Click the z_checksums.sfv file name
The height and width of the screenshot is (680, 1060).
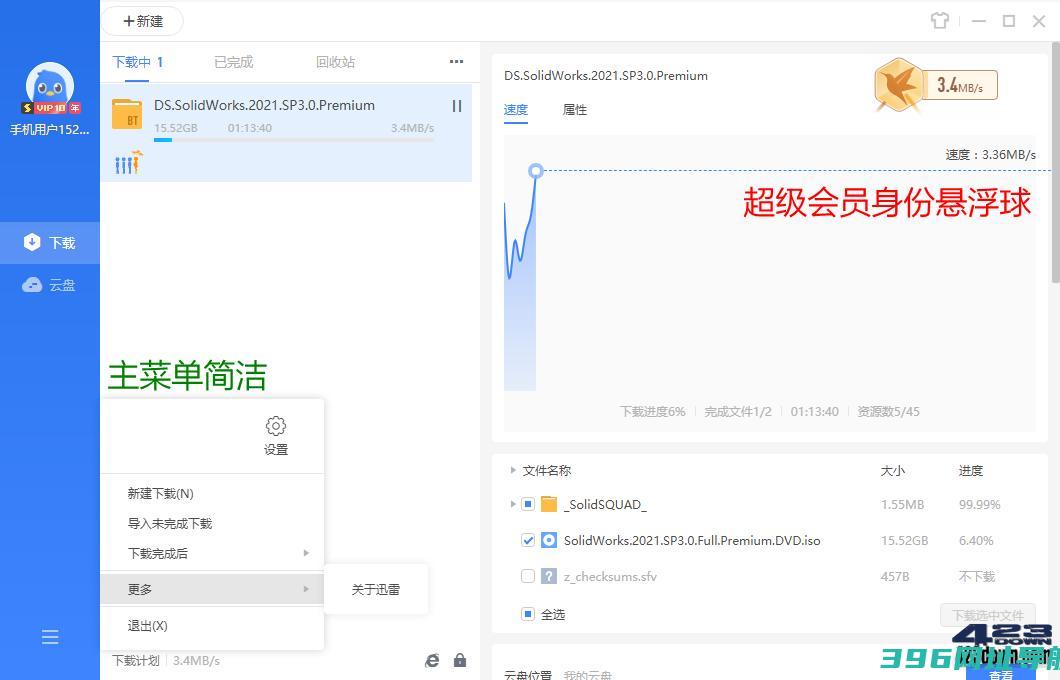click(610, 577)
